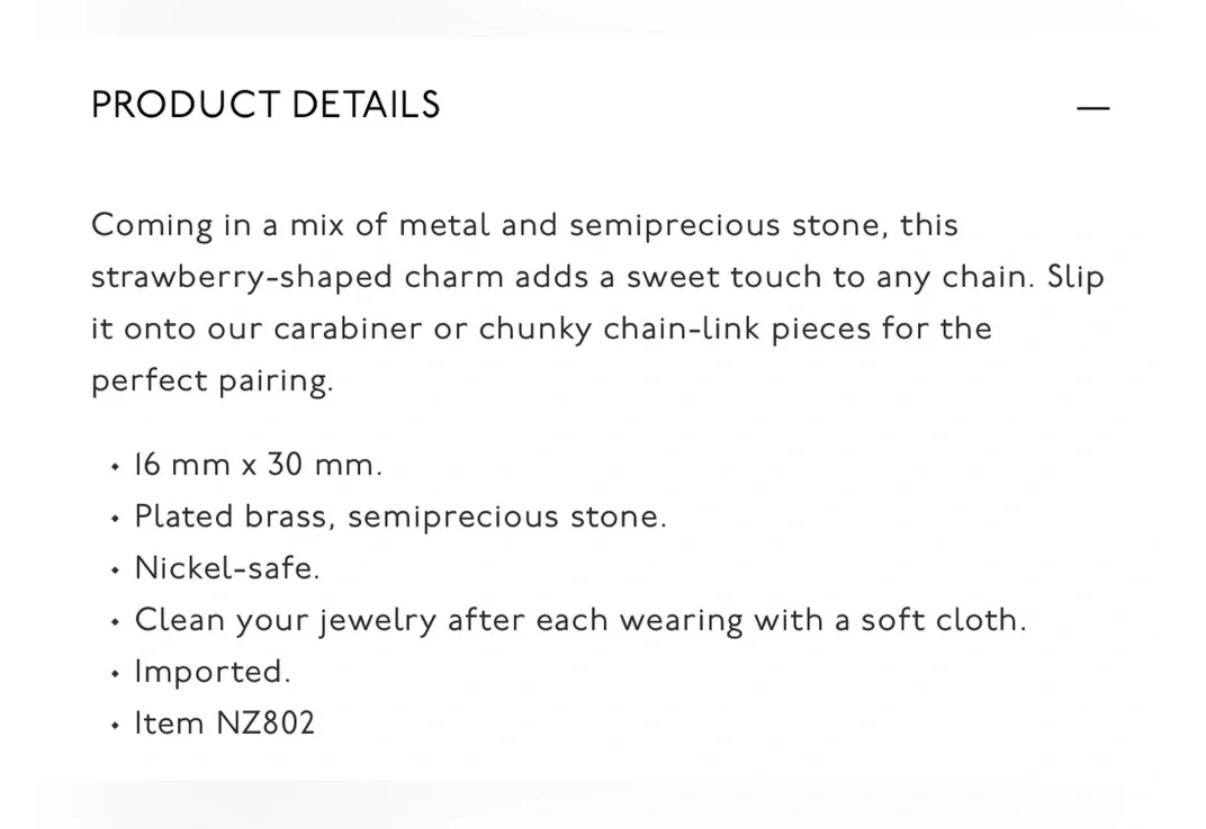The height and width of the screenshot is (829, 1206).
Task: Click the item number "NZ802"
Action: tap(266, 723)
